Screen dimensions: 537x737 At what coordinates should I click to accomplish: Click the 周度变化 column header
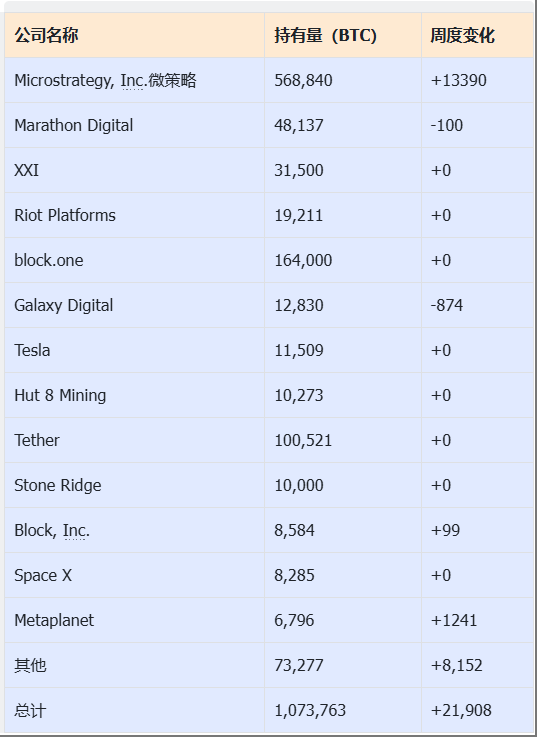tap(462, 35)
